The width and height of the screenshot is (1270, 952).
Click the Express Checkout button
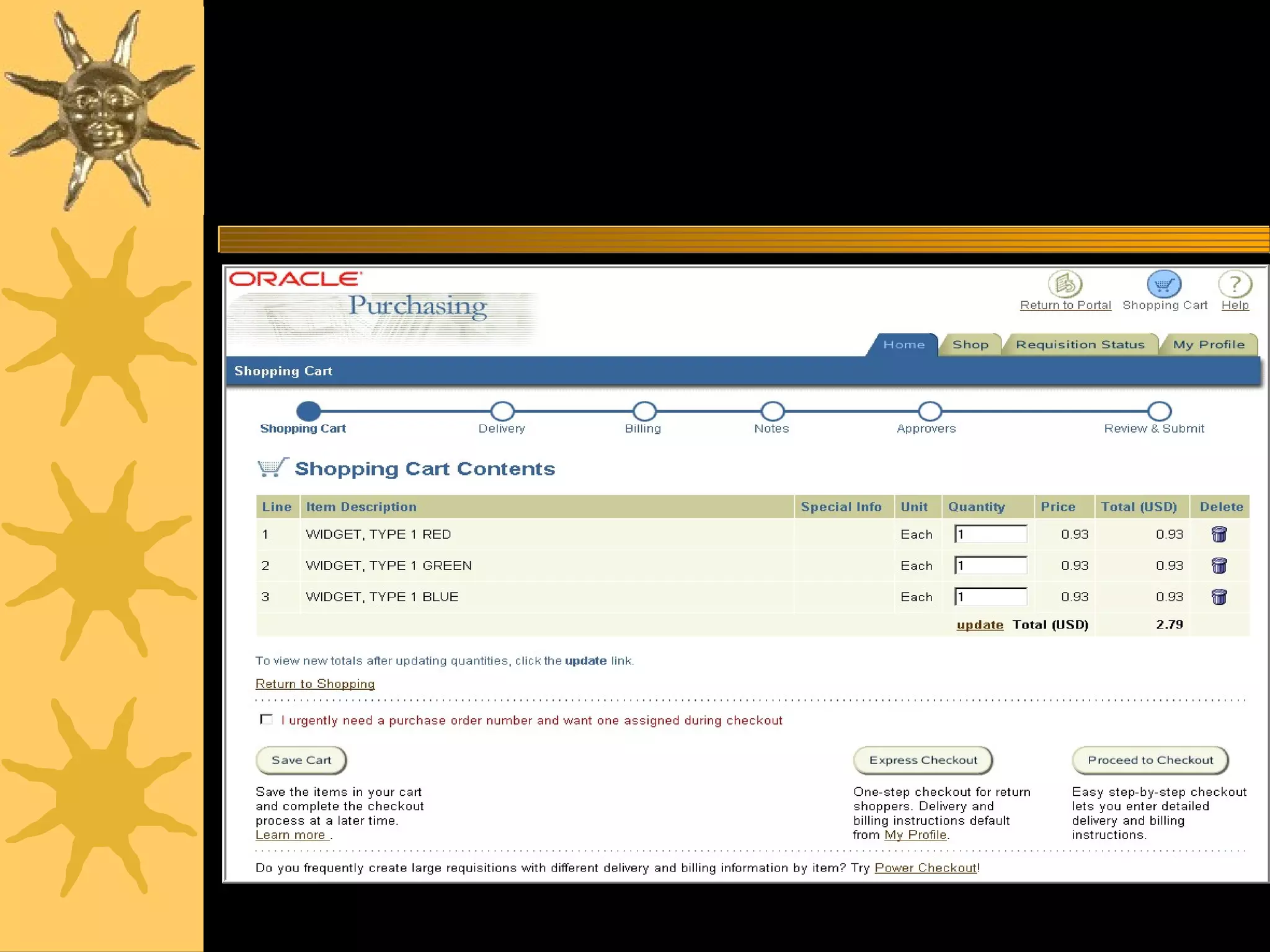923,760
